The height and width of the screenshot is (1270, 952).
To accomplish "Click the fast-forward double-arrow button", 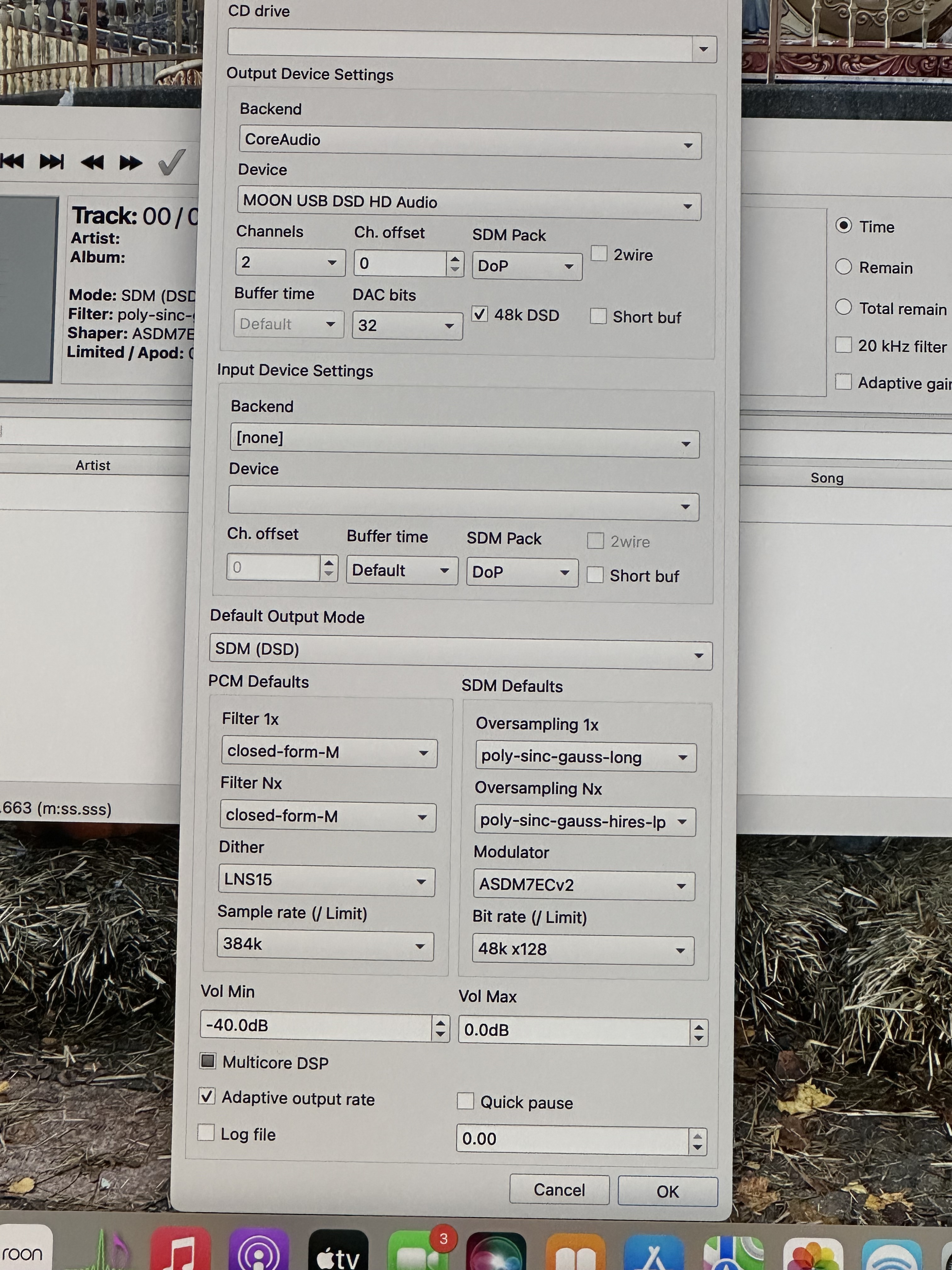I will (131, 163).
